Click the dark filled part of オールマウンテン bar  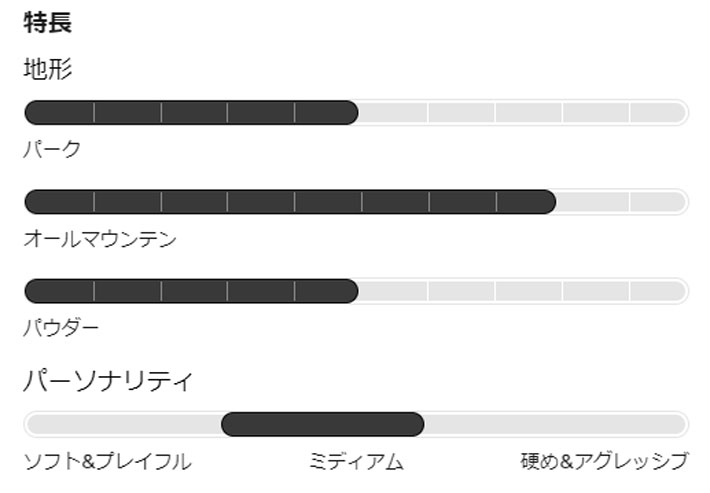[290, 202]
